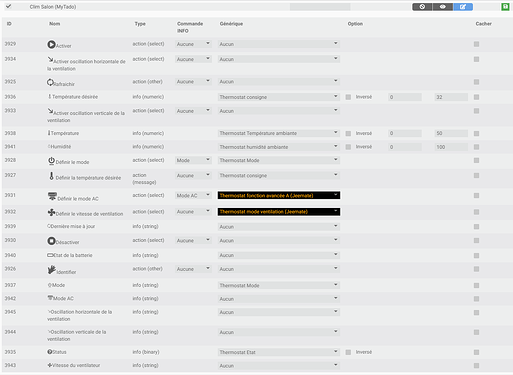Click thermometer icon of Définir la température désirée
Screen dimensions: 513x375
51,176
